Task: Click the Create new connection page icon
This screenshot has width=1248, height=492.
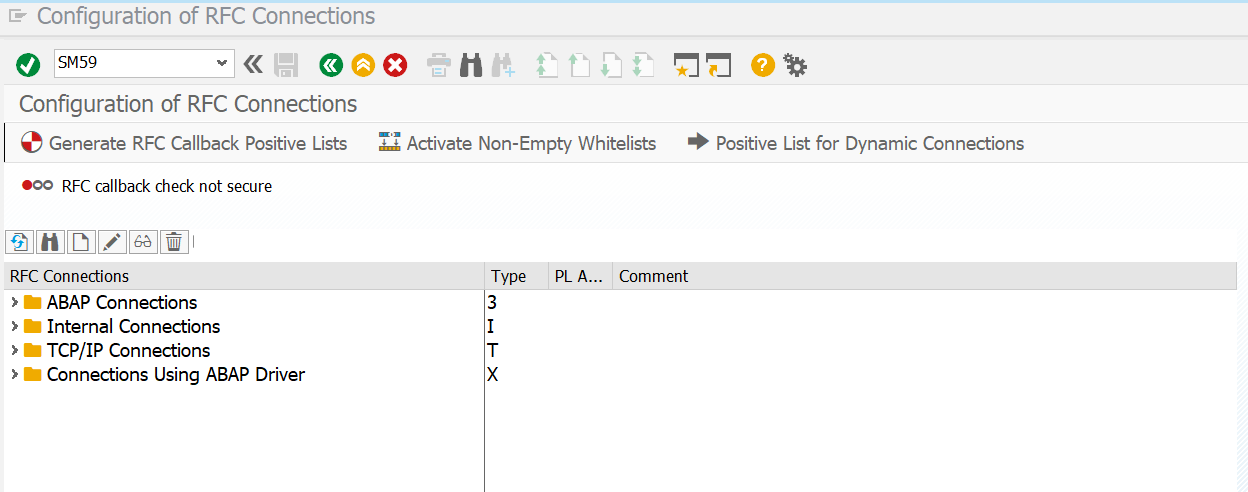Action: (x=81, y=242)
